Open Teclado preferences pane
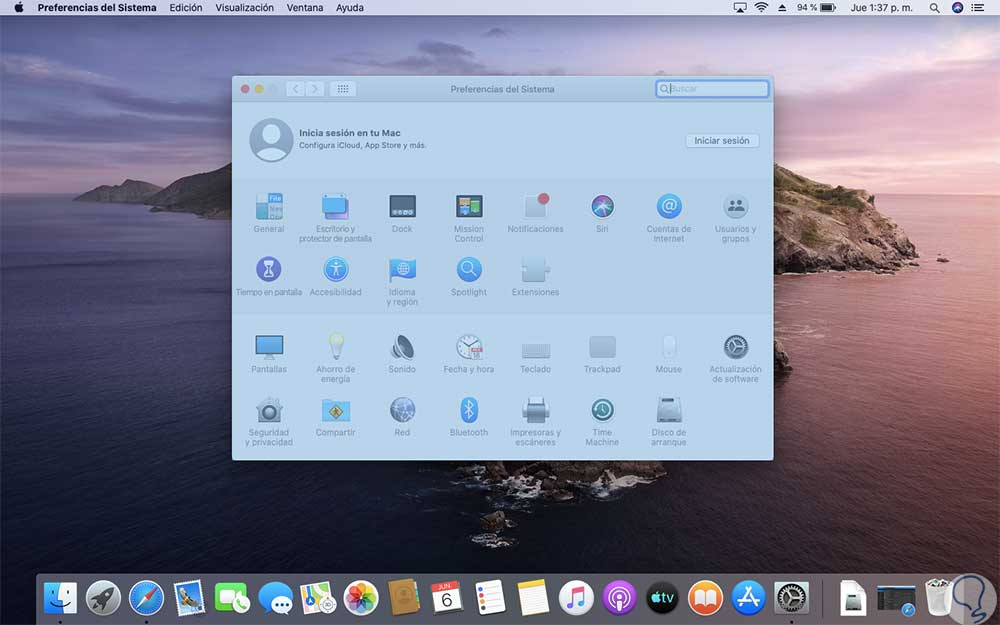 (535, 353)
